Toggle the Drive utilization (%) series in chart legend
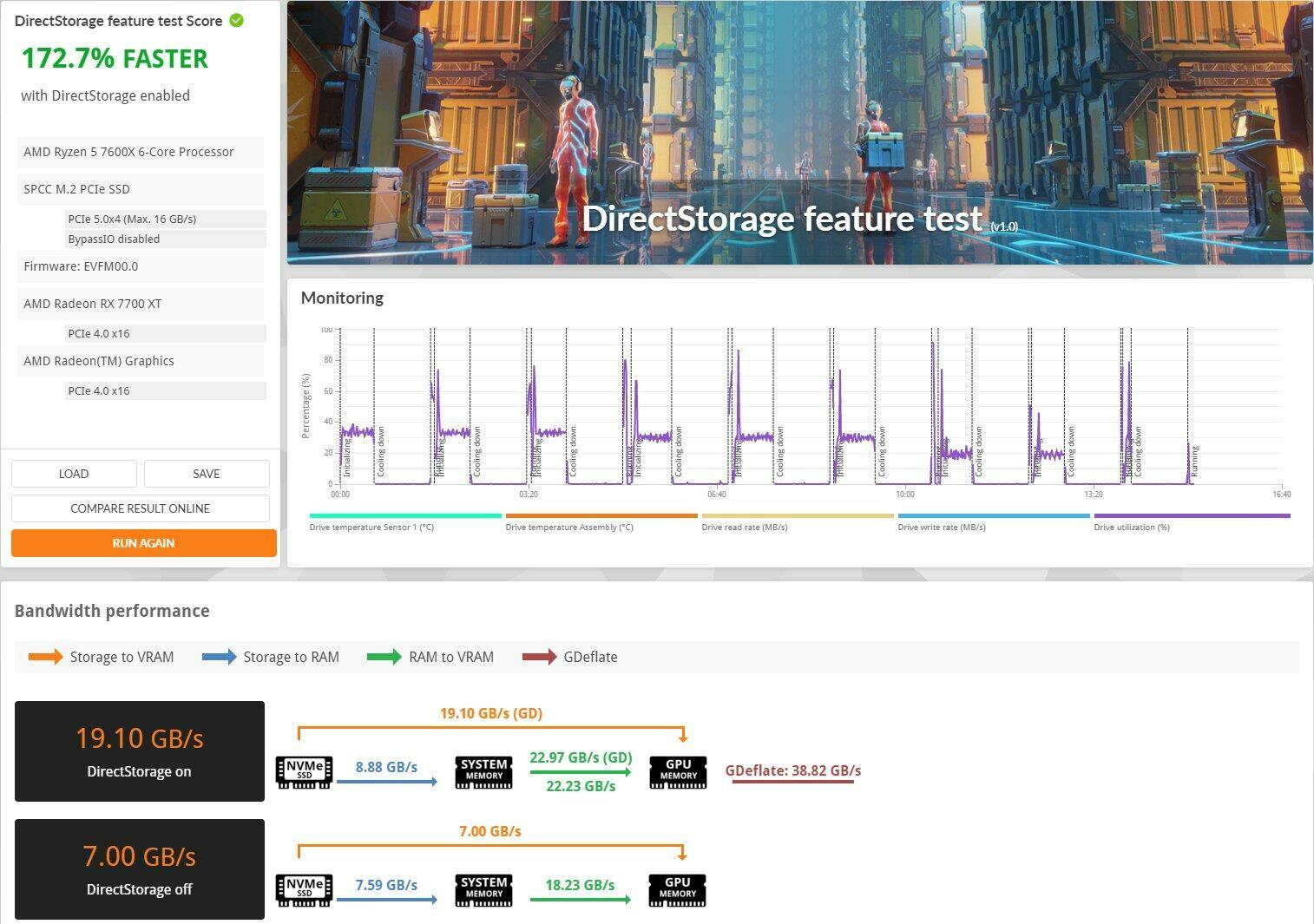Screen dimensions: 1314x924 click(1132, 527)
